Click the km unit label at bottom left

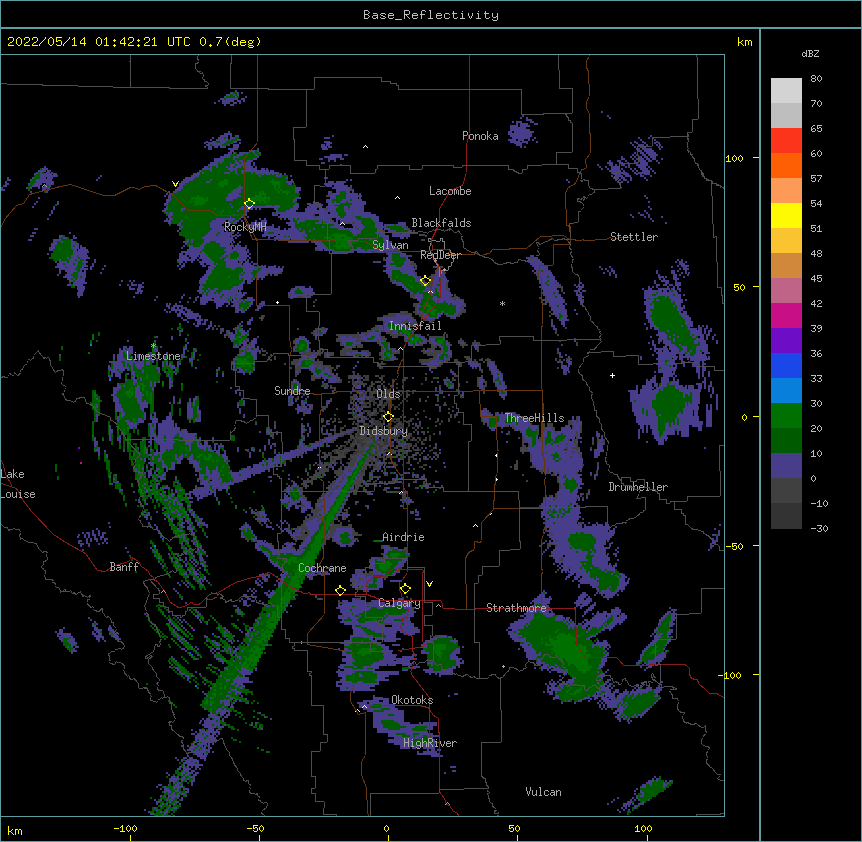pos(14,831)
